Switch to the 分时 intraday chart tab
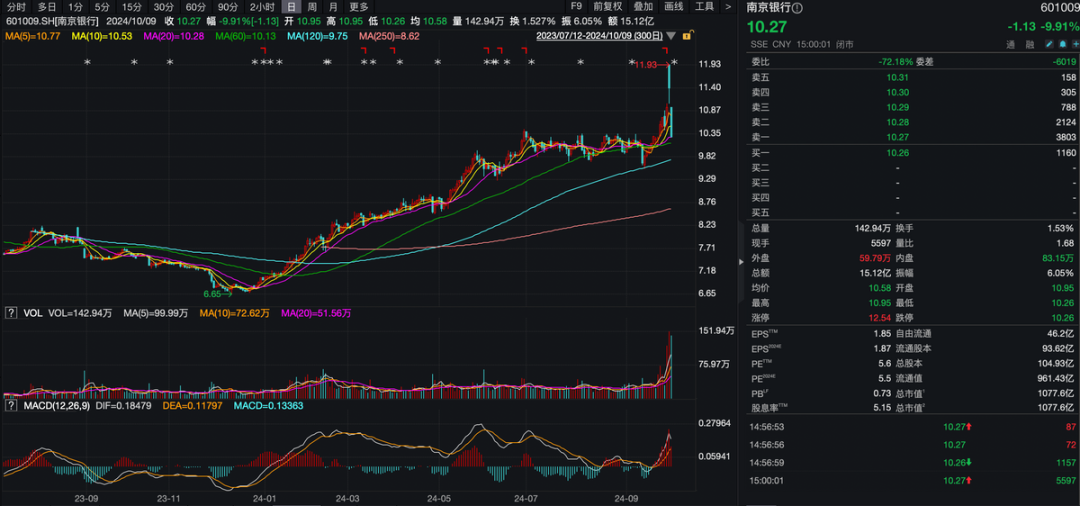The height and width of the screenshot is (506, 1080). (17, 7)
